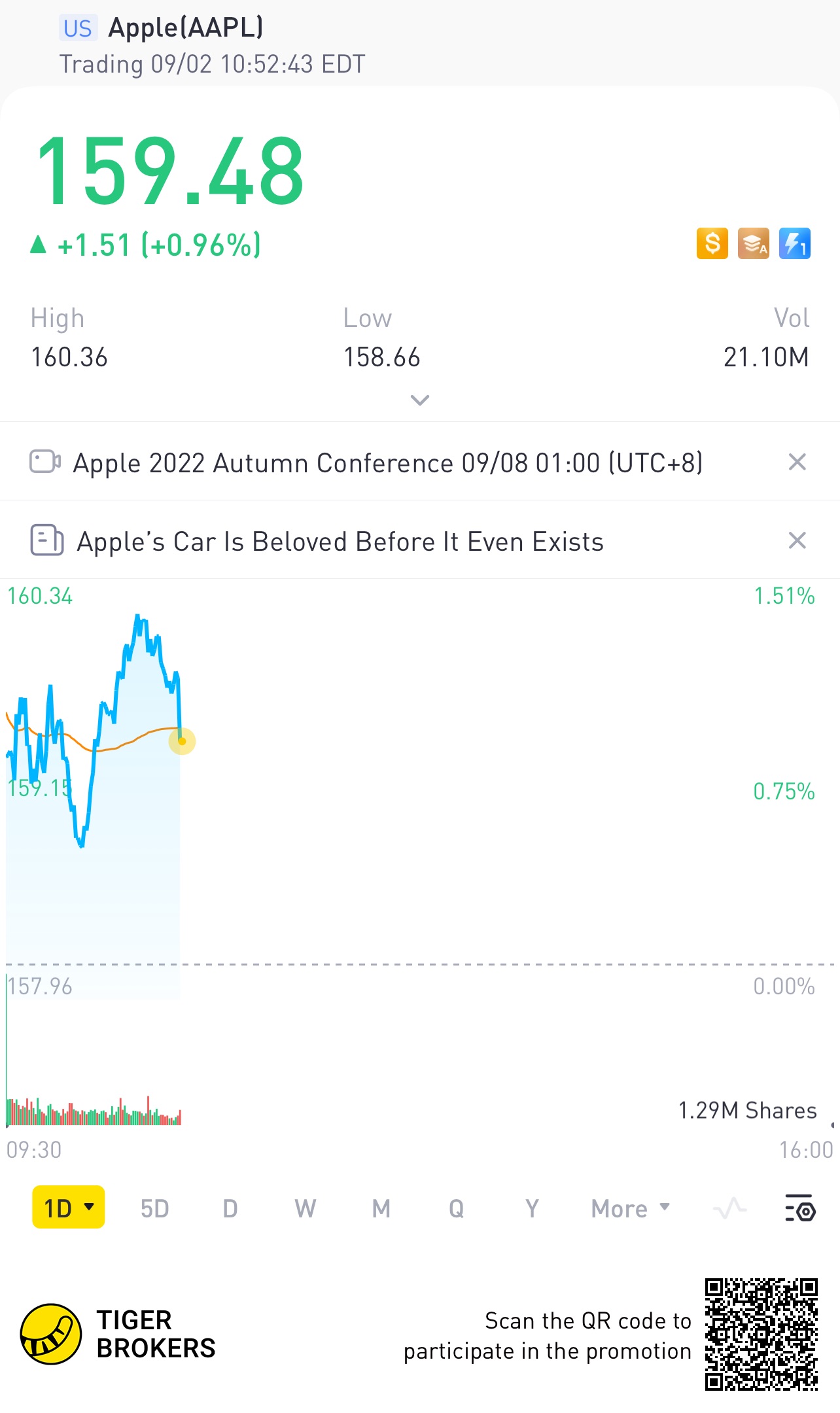This screenshot has width=840, height=1413.
Task: Tap the yellow current price marker on chart
Action: (x=182, y=741)
